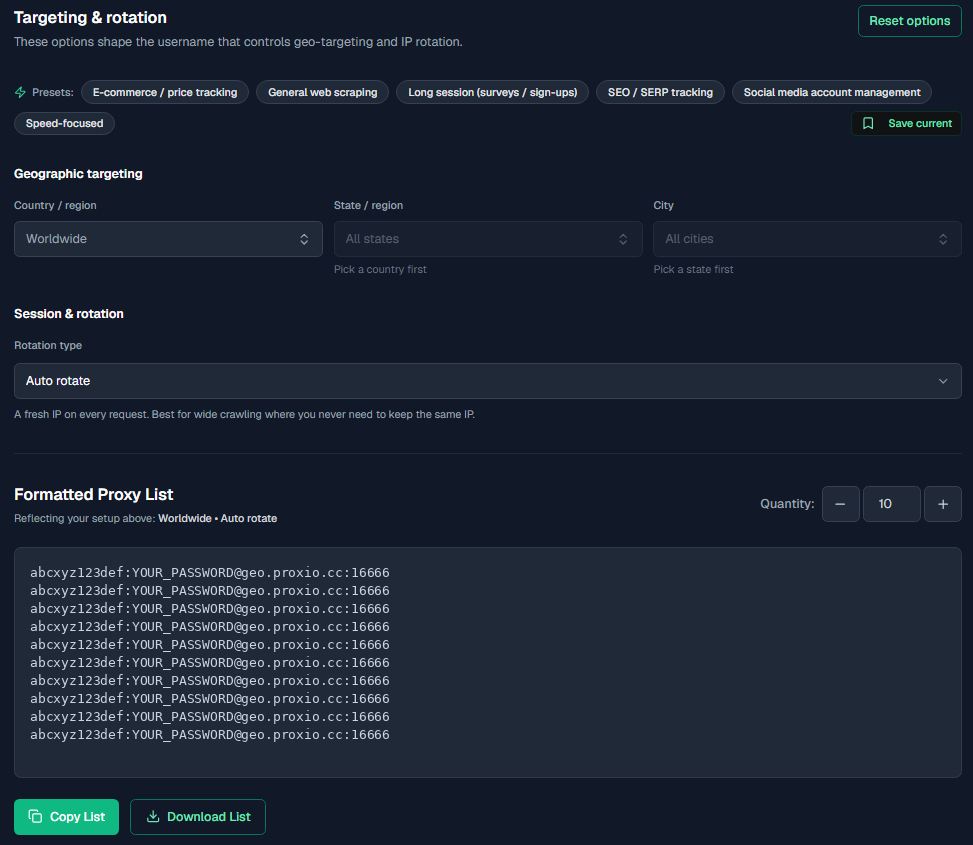Screen dimensions: 973x845
Task: Open the All cities dropdown
Action: (x=807, y=239)
